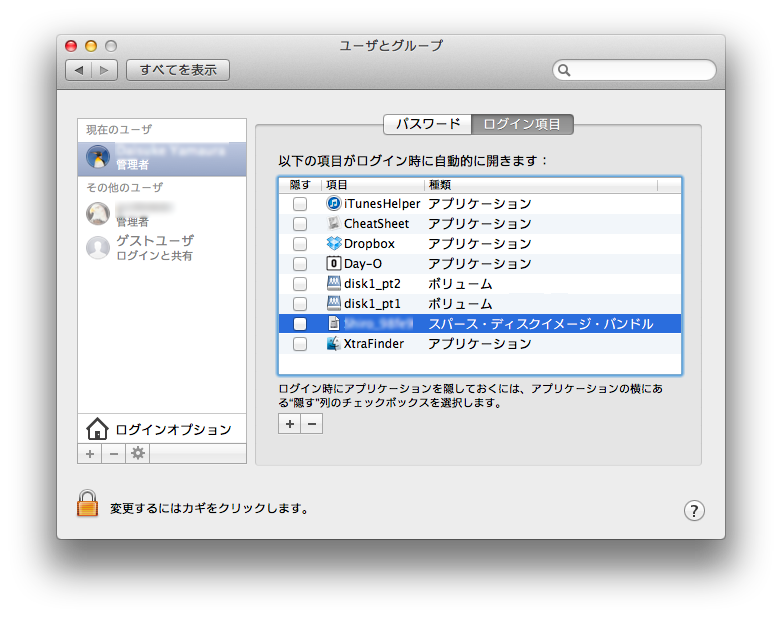This screenshot has width=782, height=618.
Task: Select the Dropbox row name
Action: pyautogui.click(x=369, y=243)
